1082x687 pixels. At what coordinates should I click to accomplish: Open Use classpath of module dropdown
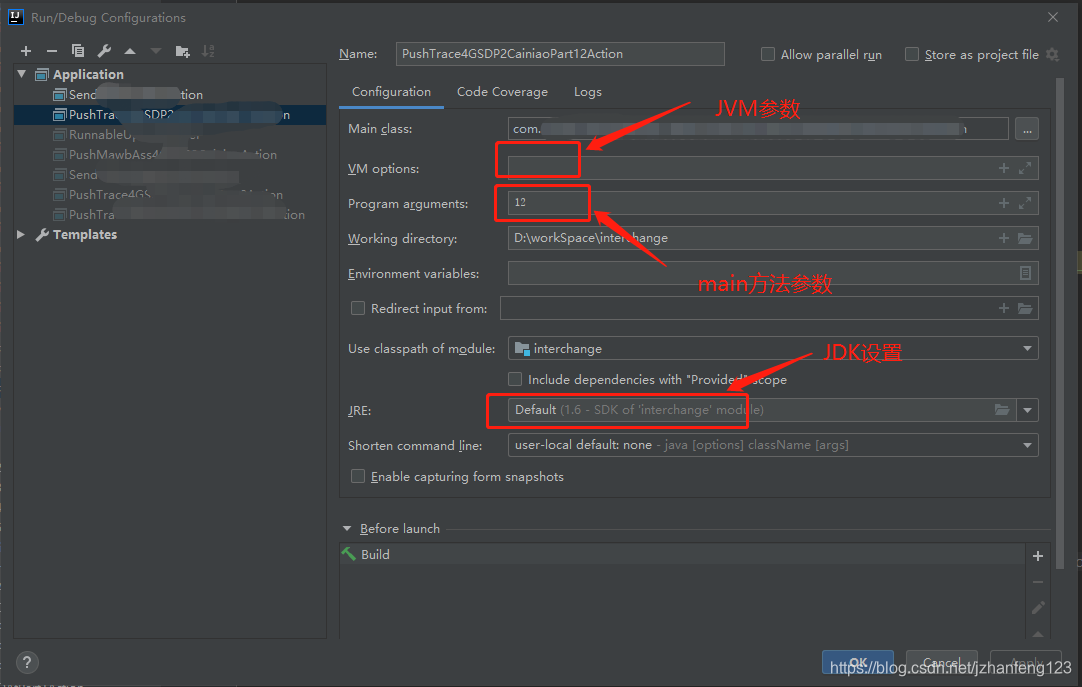pos(1027,348)
